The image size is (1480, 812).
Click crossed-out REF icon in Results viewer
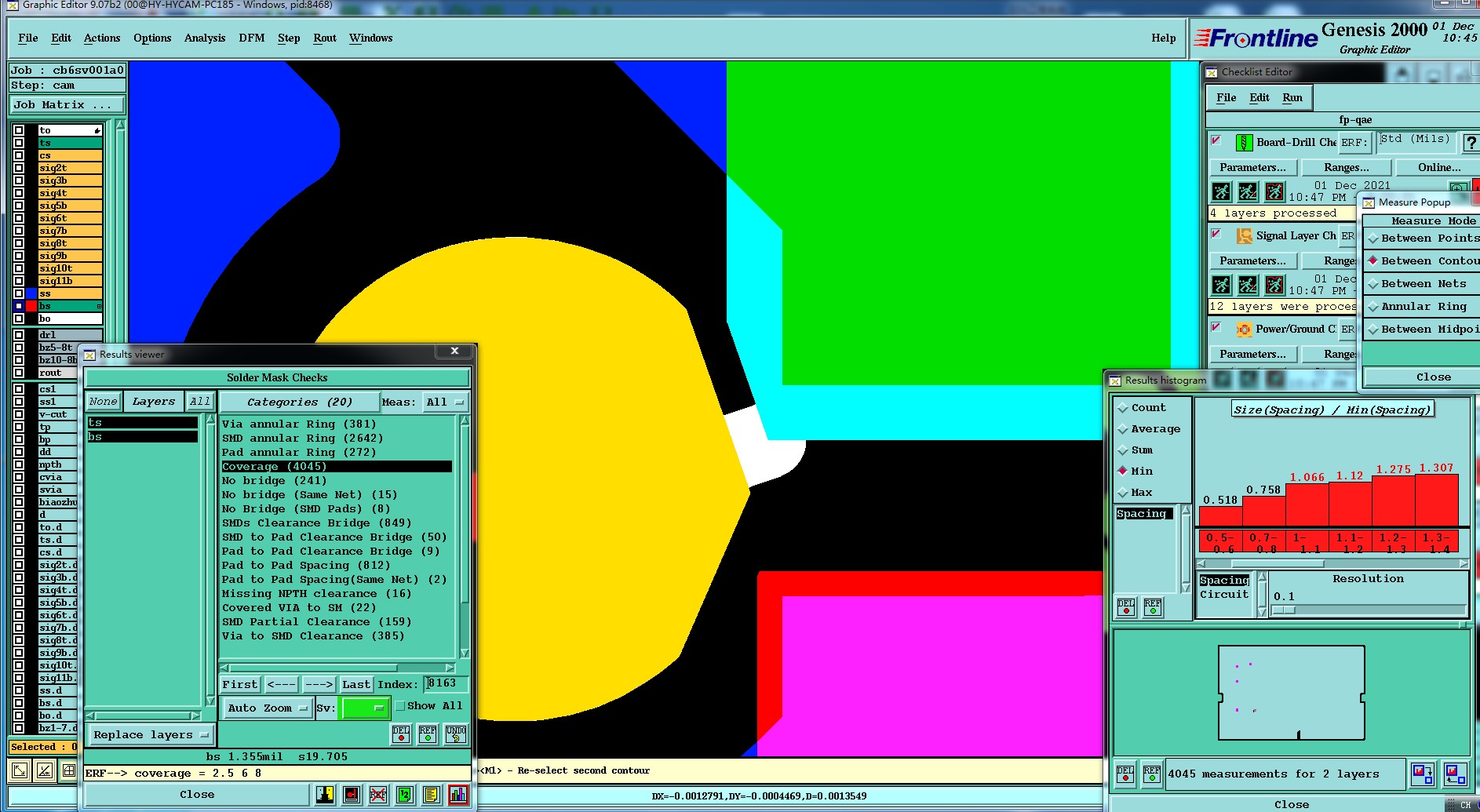[378, 795]
